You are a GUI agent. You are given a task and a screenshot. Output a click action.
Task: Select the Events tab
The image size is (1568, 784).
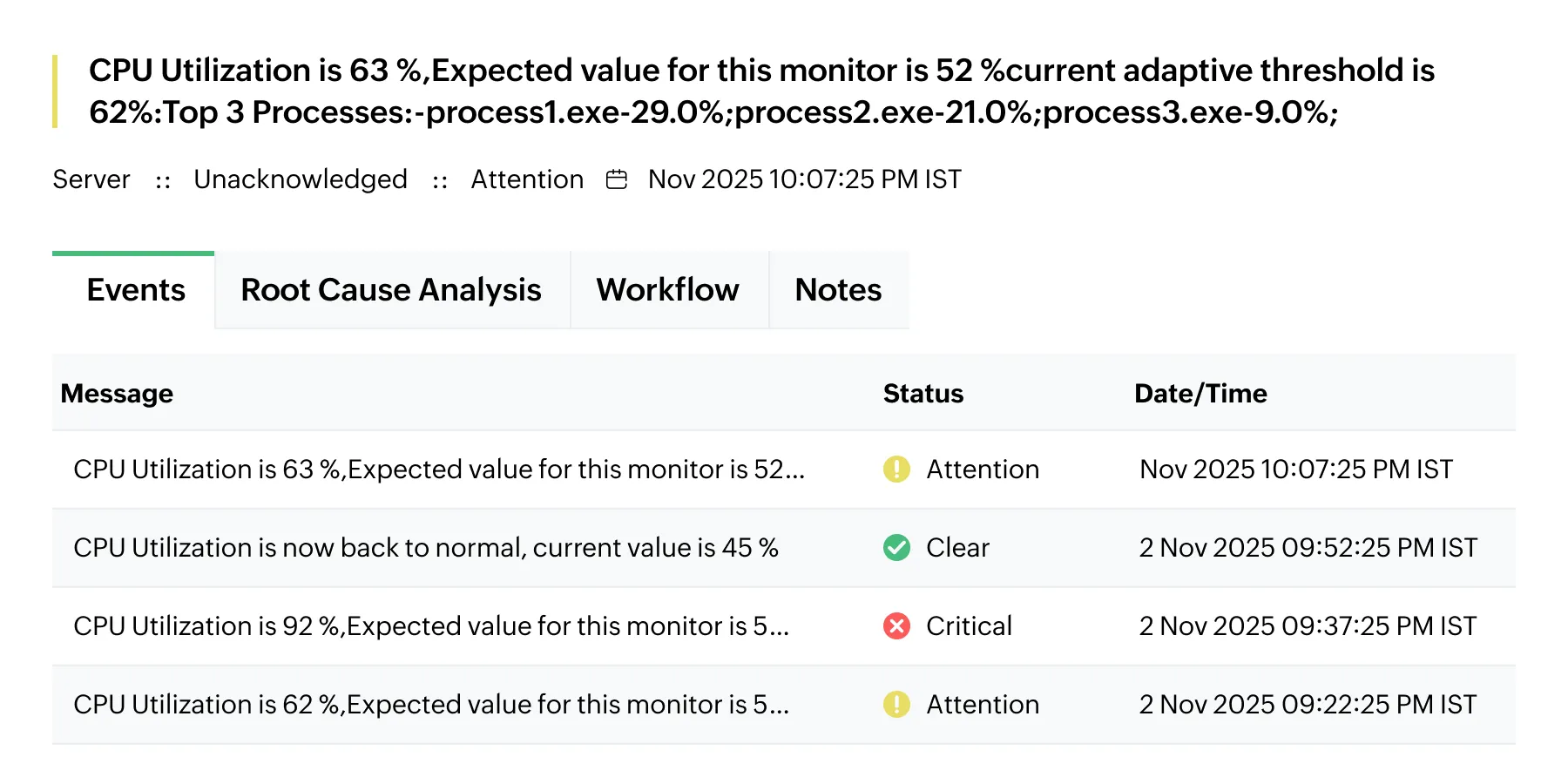click(135, 289)
